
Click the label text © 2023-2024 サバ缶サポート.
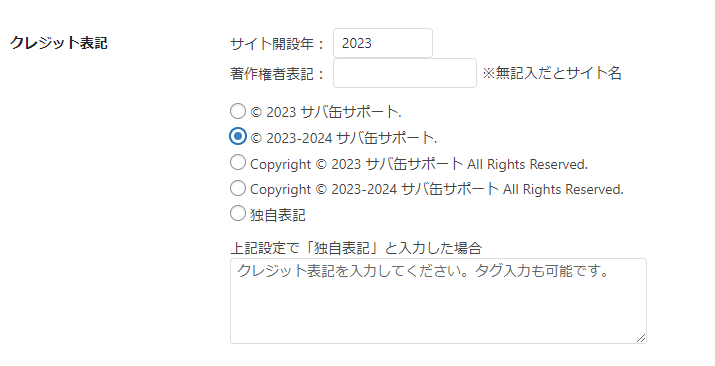(x=343, y=138)
